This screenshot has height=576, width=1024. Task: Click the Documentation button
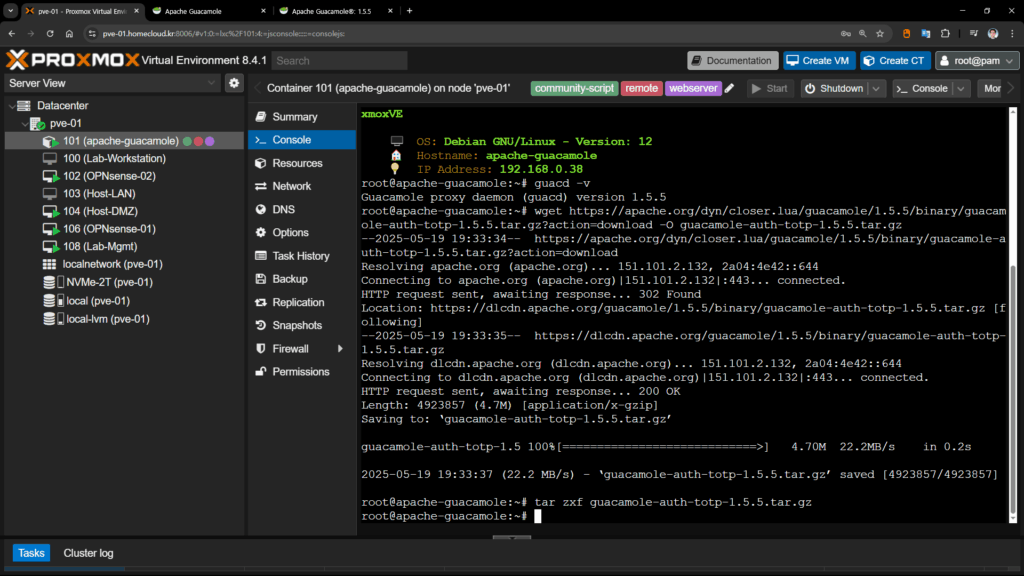click(732, 60)
